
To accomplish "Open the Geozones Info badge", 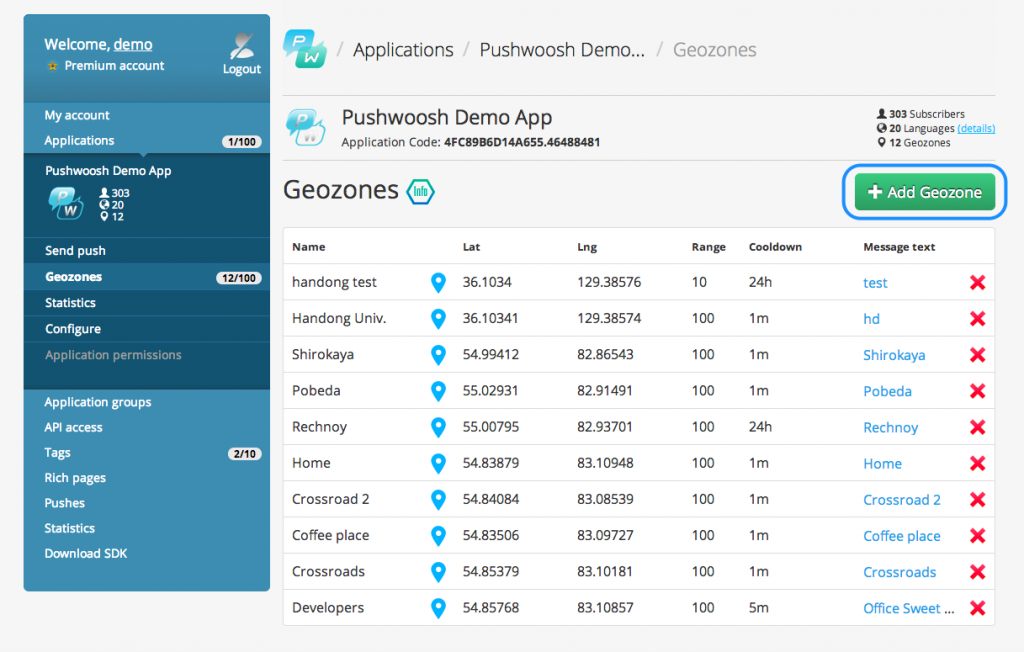I will pyautogui.click(x=420, y=191).
